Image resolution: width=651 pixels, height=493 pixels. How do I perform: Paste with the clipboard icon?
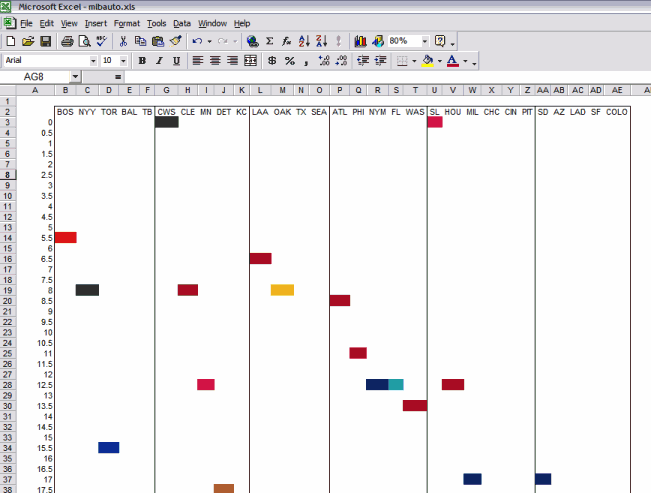point(158,41)
